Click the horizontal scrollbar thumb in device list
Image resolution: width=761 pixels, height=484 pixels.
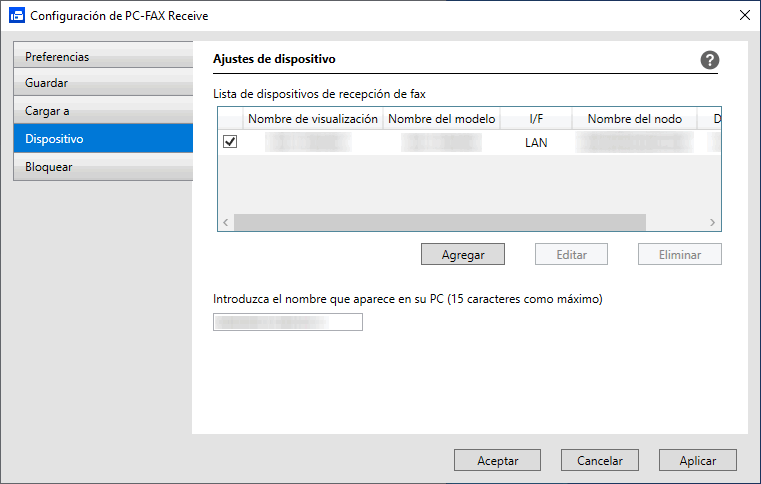tap(440, 223)
